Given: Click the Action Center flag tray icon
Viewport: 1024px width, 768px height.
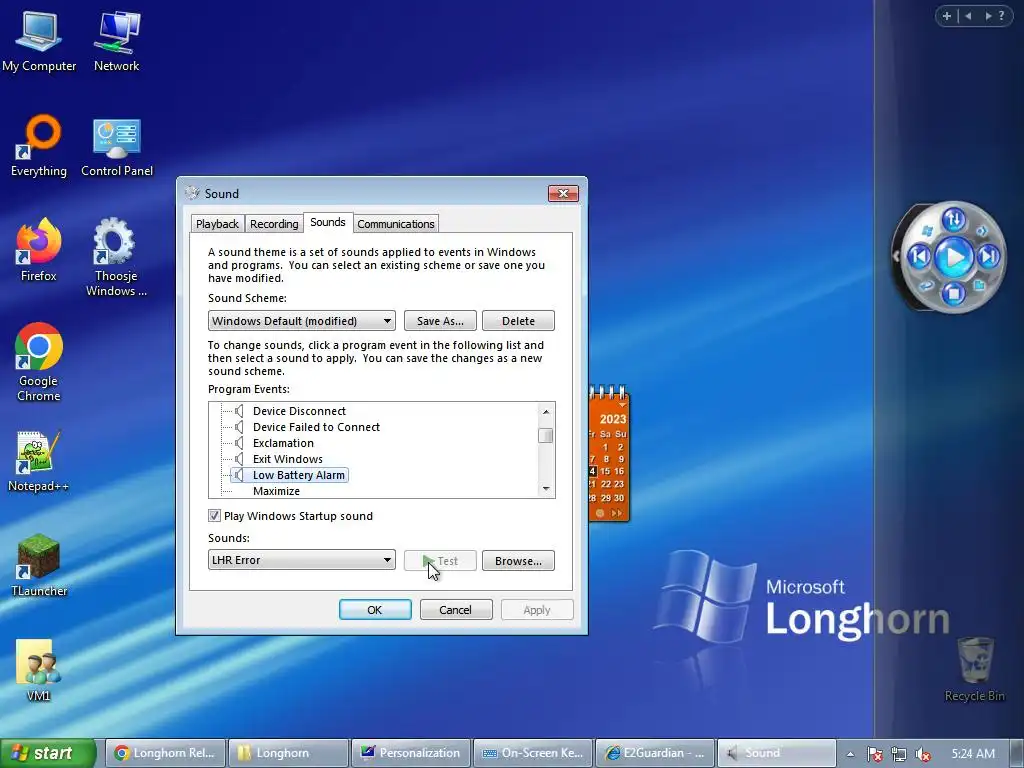Looking at the screenshot, I should [x=874, y=754].
